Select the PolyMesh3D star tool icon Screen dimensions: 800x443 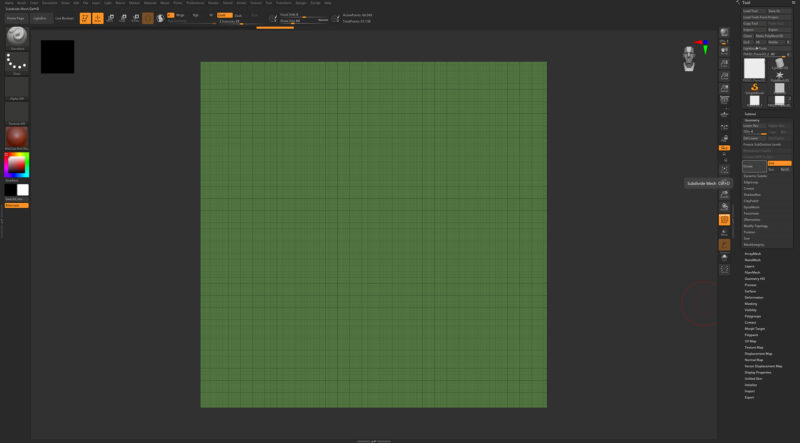pos(780,75)
